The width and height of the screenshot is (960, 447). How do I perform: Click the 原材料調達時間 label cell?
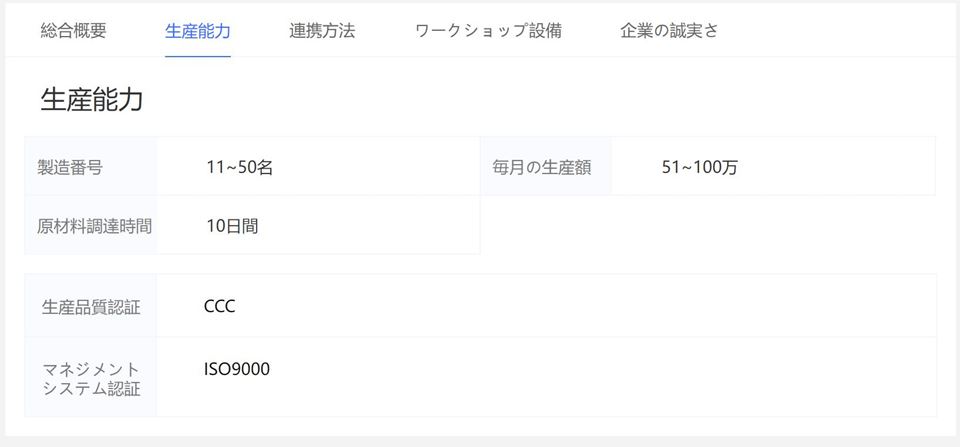91,225
